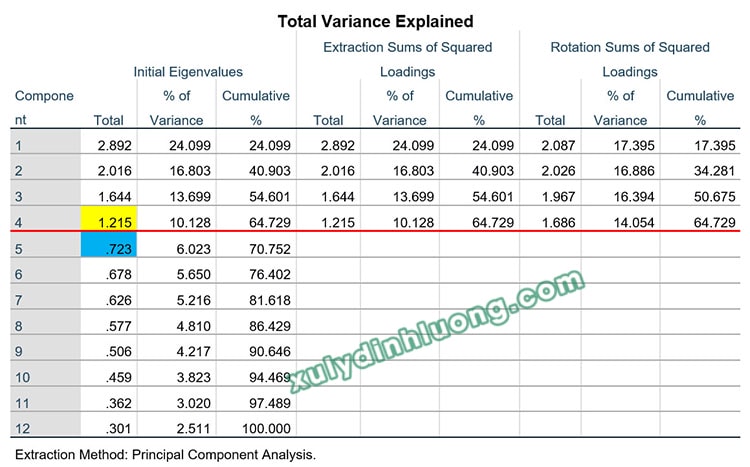
Task: Select component row label 12
Action: click(22, 428)
